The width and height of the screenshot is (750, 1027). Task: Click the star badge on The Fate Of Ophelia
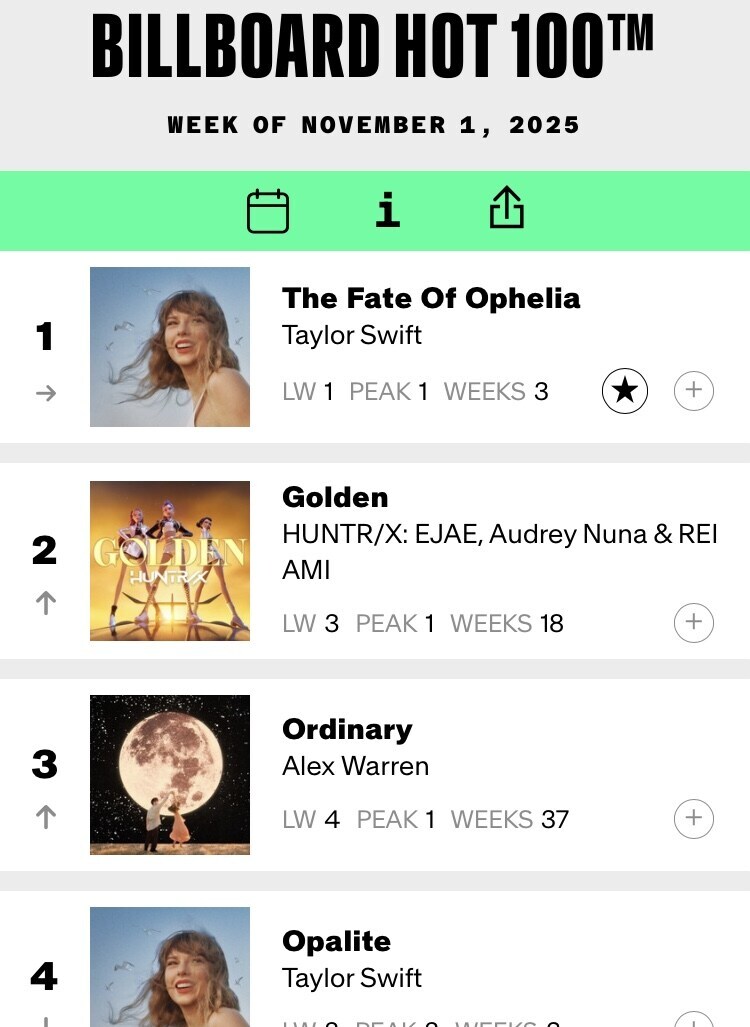625,391
